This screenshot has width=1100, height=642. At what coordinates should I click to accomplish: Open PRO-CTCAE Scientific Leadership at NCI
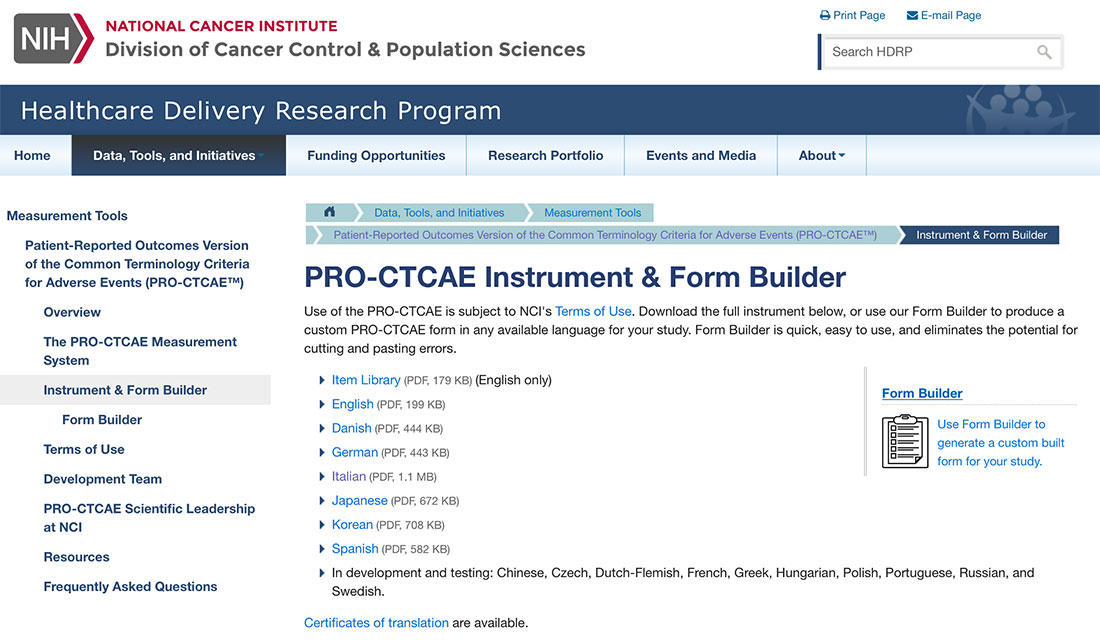(149, 518)
